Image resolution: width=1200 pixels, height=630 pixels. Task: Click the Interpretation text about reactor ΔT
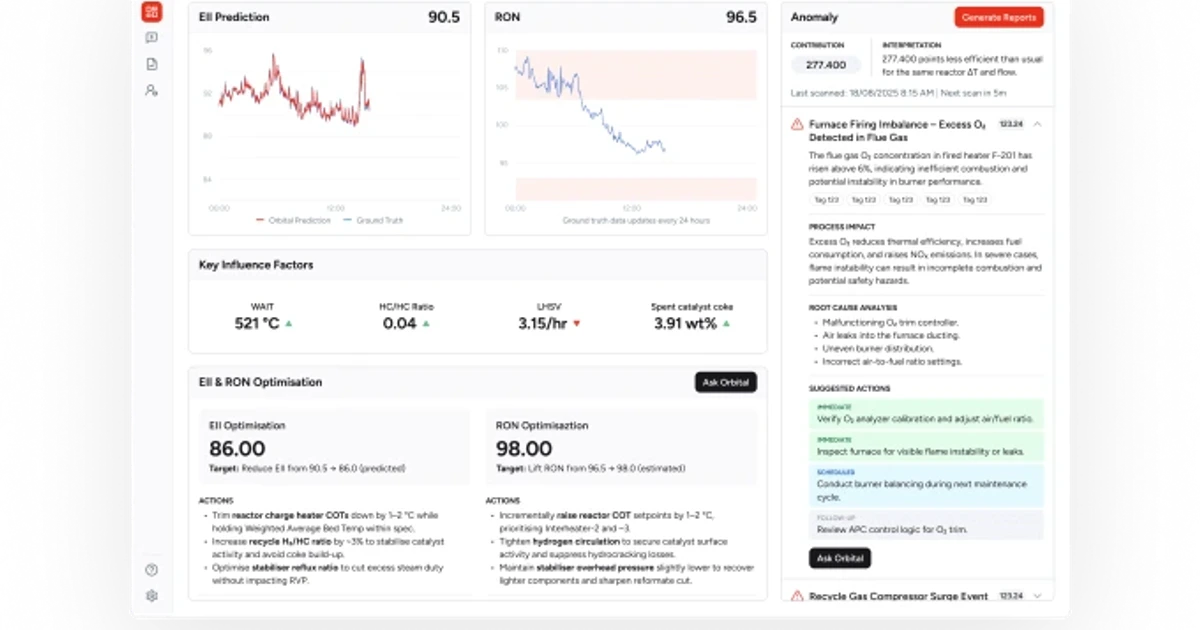click(x=962, y=65)
